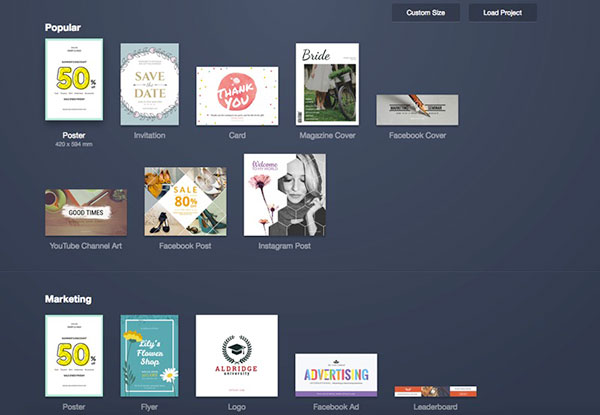
Task: Choose the Save the Date invitation thumbnail
Action: [x=149, y=84]
